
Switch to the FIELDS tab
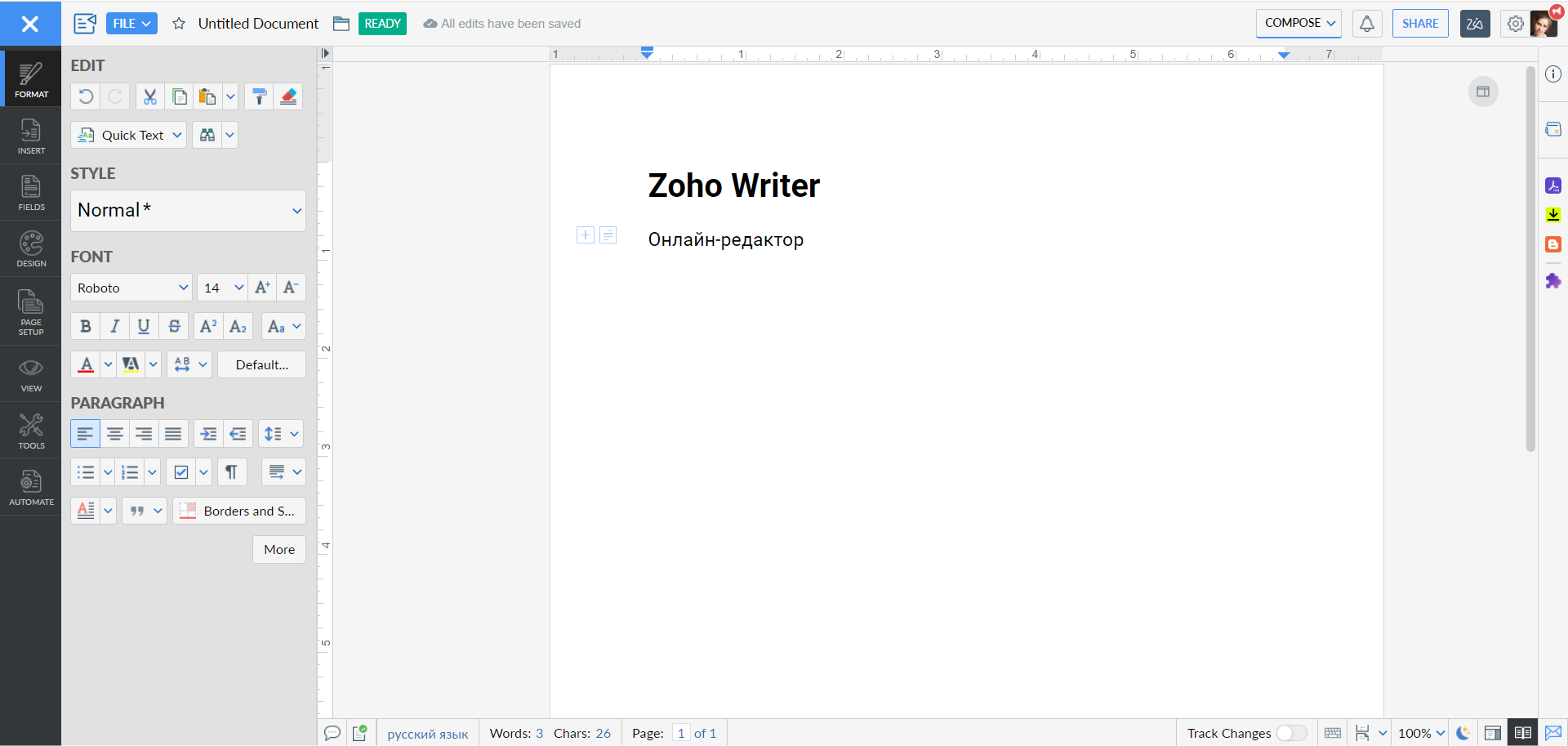(31, 193)
